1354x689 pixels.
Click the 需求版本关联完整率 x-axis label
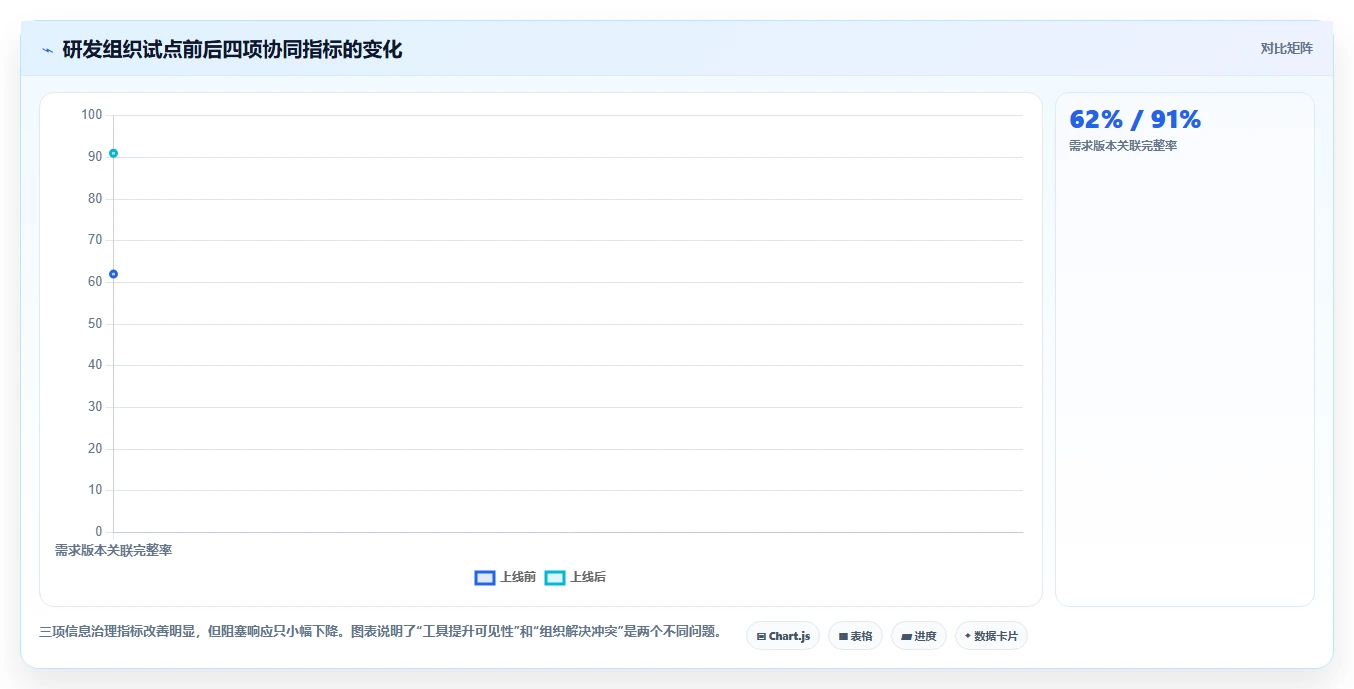113,550
